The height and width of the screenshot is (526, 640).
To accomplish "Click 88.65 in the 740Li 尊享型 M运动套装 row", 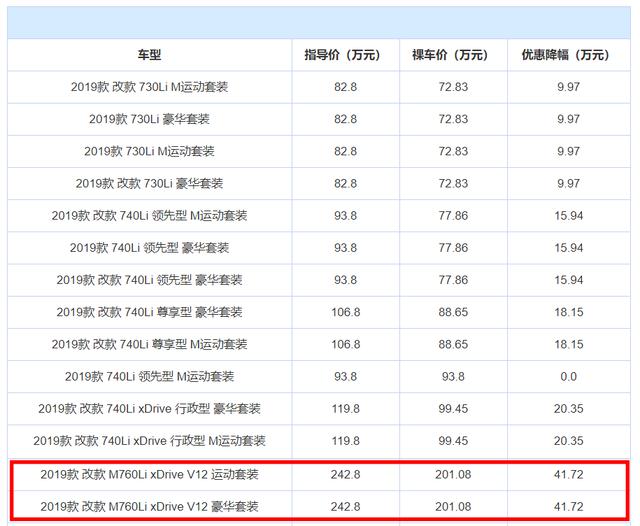I will coord(453,344).
